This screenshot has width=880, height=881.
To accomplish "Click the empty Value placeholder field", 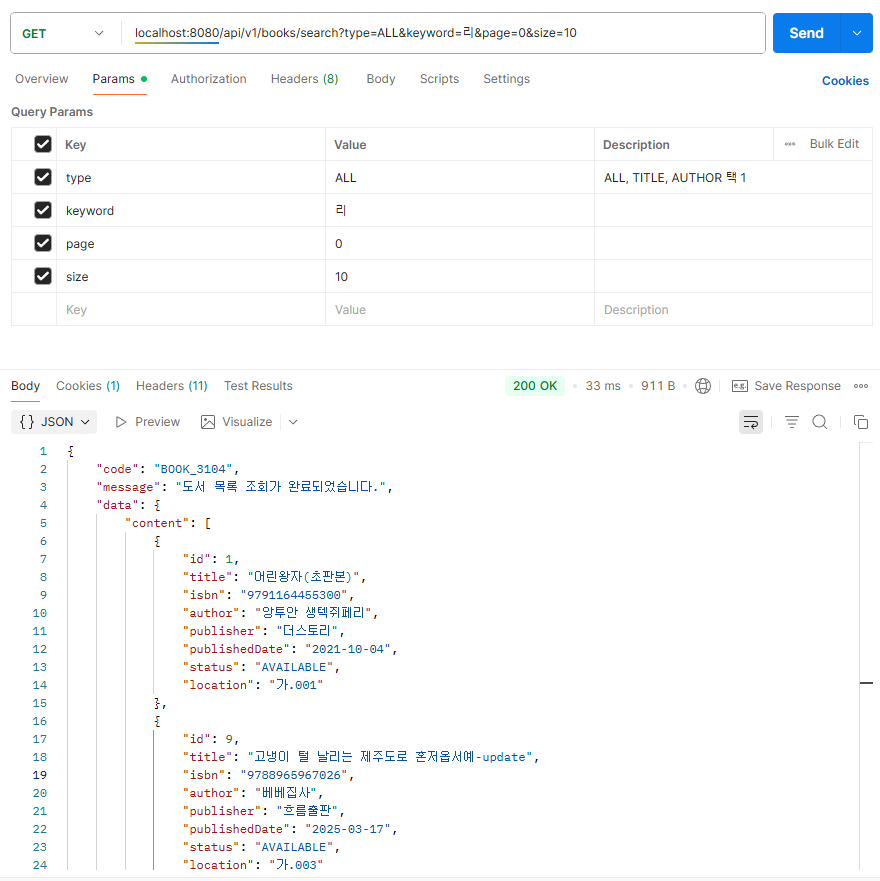I will click(460, 310).
